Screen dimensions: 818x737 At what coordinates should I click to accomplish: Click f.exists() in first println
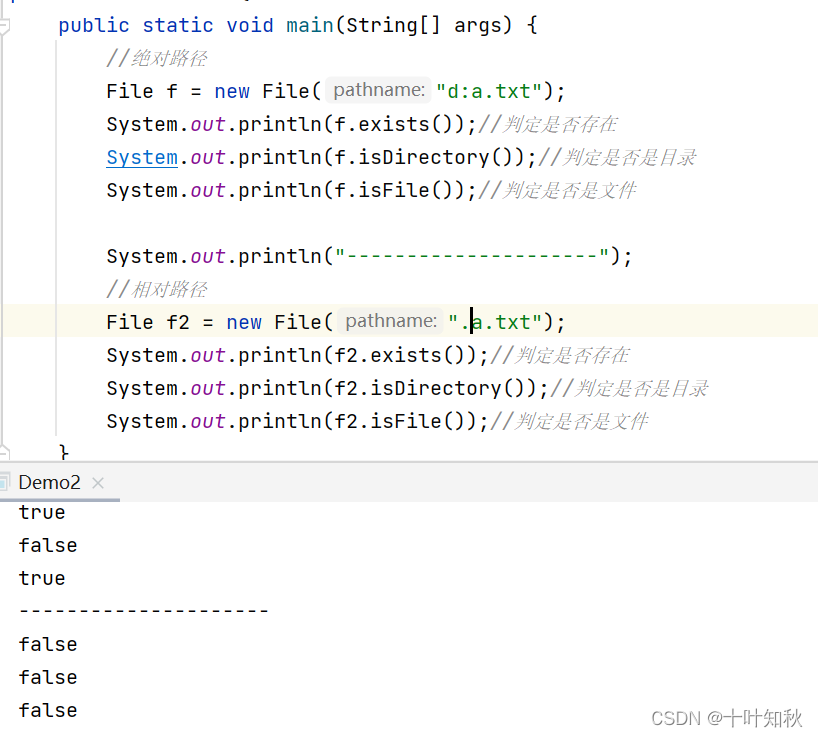399,124
